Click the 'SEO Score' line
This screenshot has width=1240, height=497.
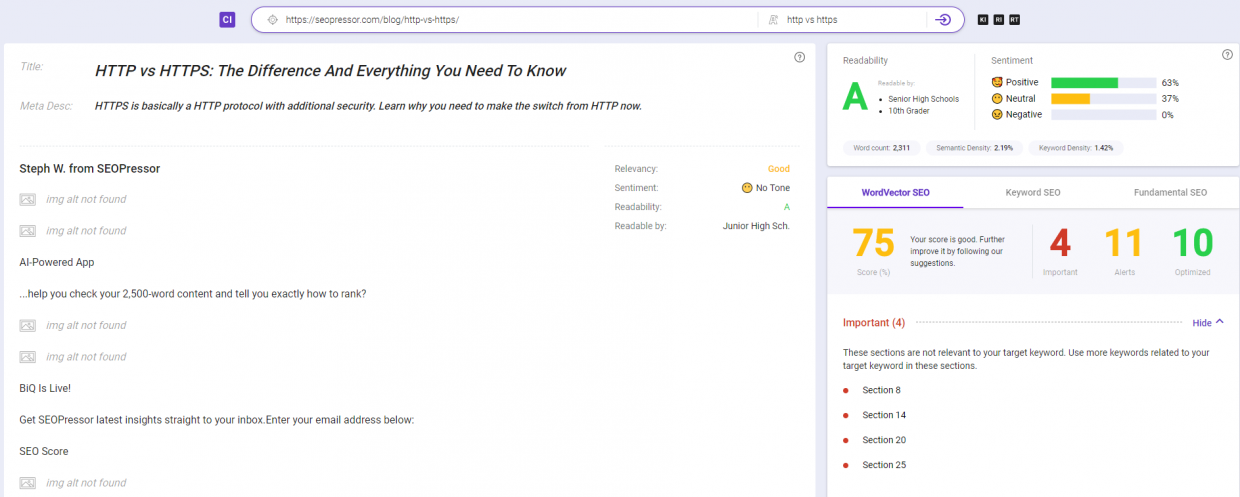[44, 451]
